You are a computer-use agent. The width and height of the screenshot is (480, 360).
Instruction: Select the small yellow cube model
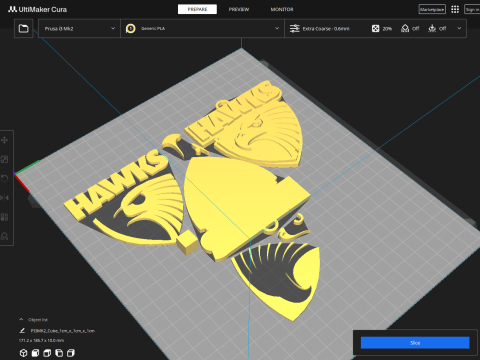[x=188, y=243]
